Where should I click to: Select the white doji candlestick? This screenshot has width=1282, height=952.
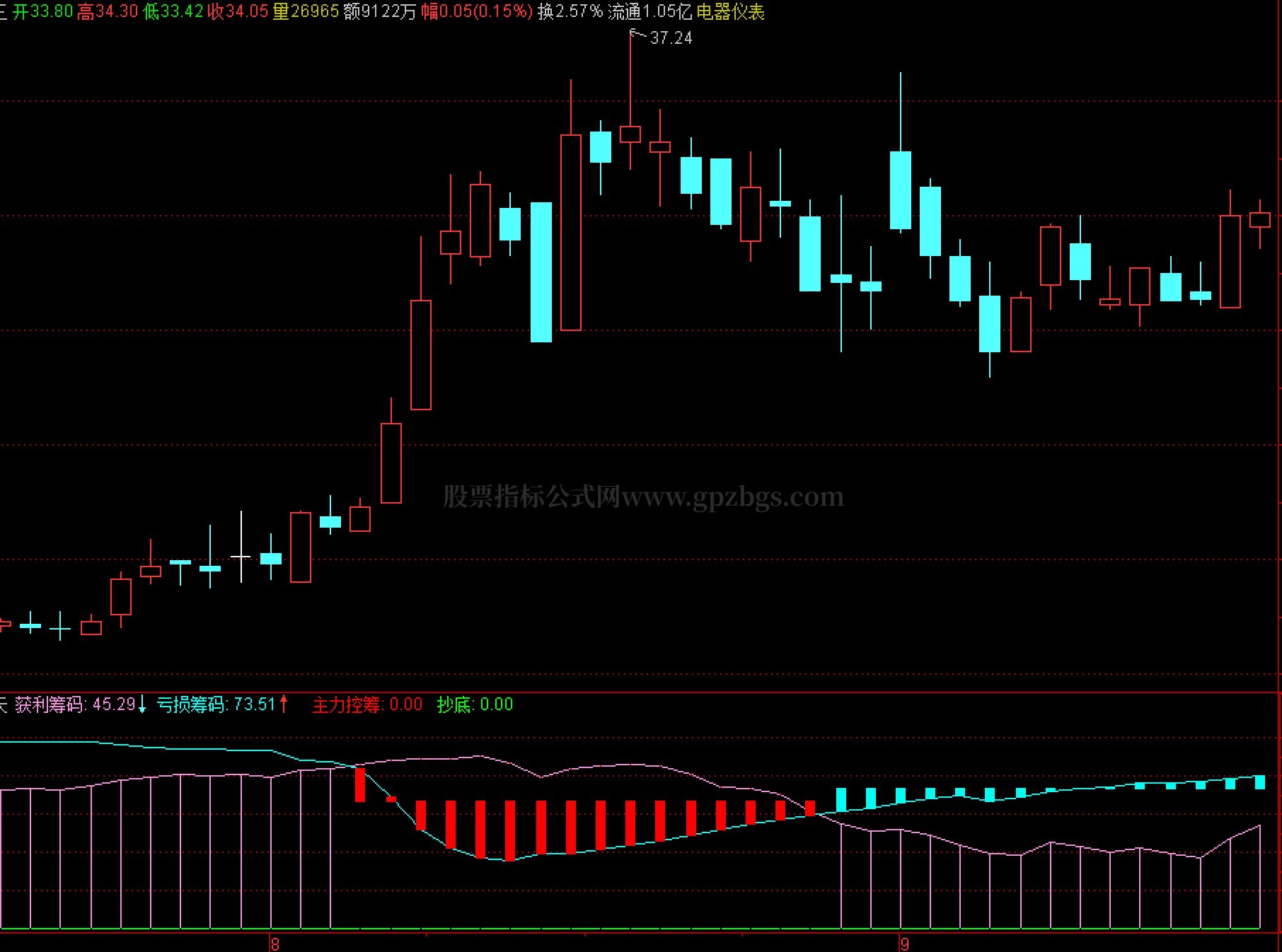(x=241, y=547)
